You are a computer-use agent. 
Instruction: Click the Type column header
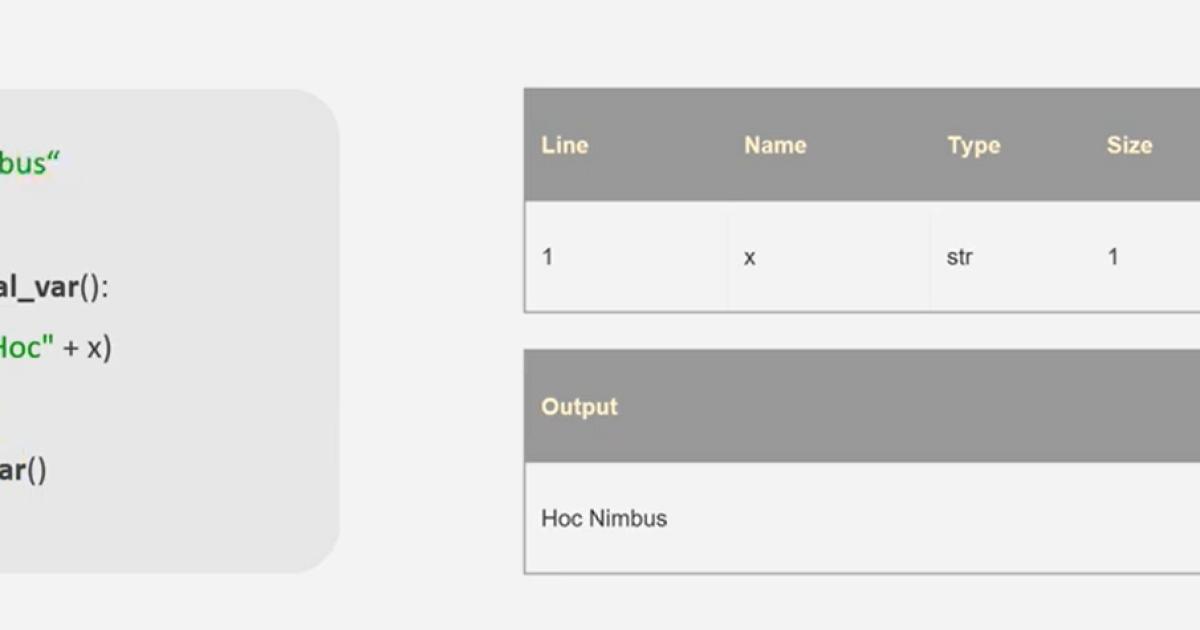pyautogui.click(x=973, y=145)
